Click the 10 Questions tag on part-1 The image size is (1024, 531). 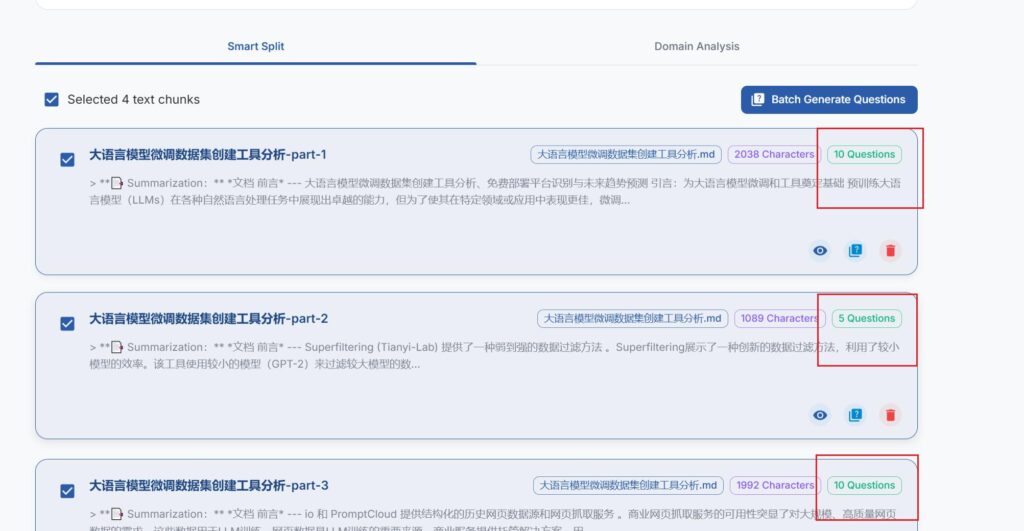(864, 155)
